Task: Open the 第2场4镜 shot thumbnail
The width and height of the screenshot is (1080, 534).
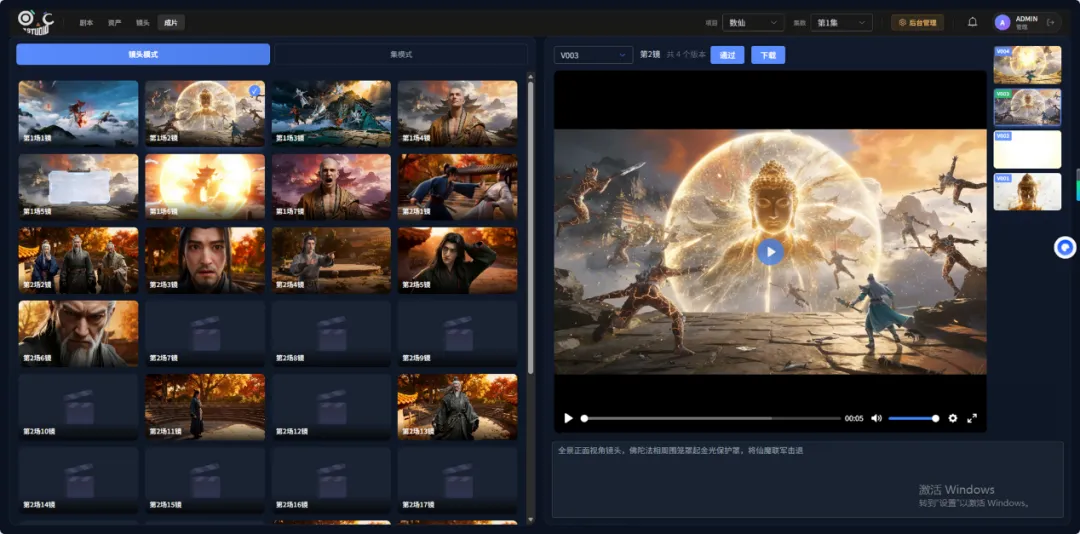Action: tap(331, 260)
